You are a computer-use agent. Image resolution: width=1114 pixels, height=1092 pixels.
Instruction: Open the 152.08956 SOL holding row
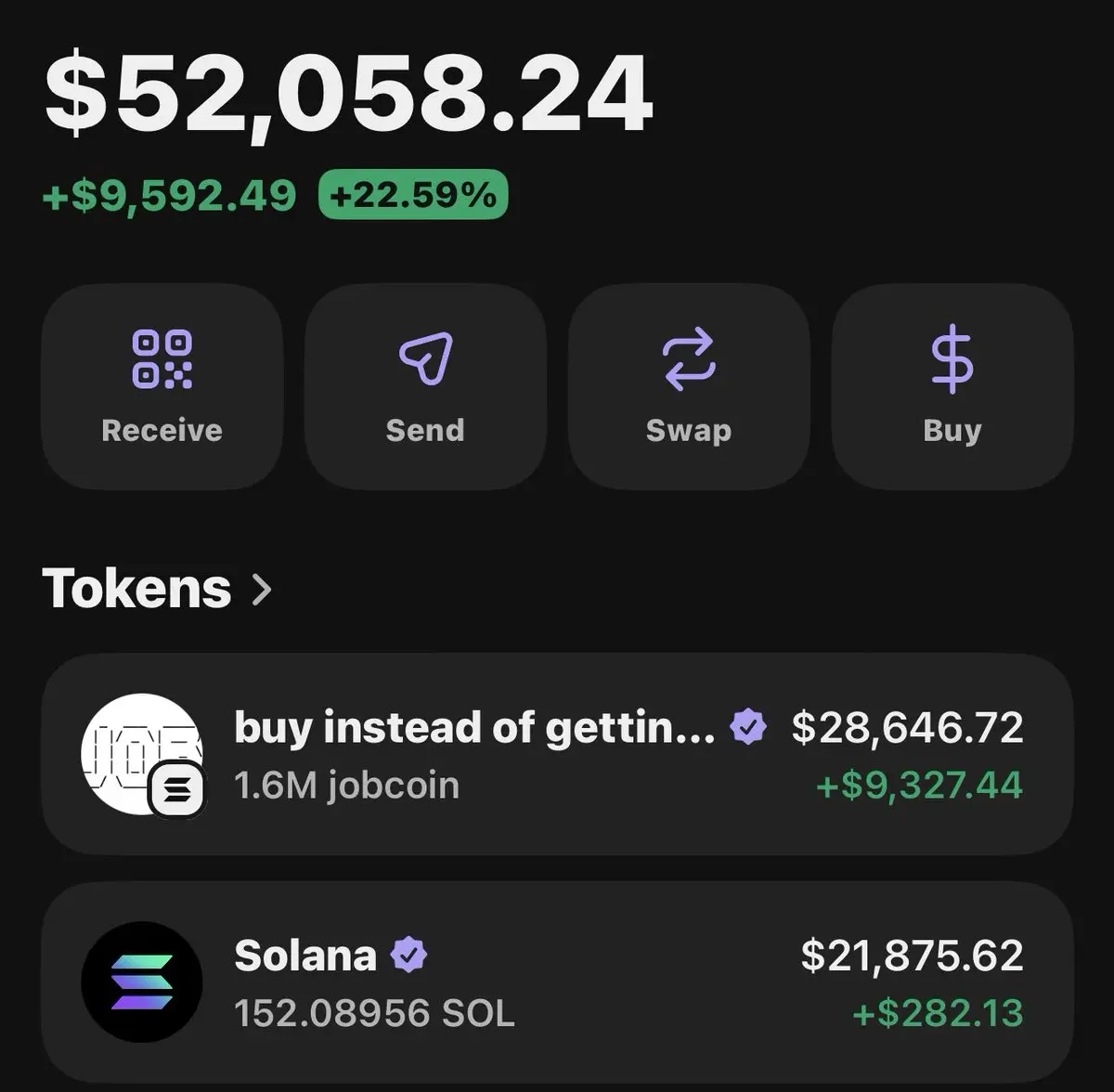(x=557, y=982)
